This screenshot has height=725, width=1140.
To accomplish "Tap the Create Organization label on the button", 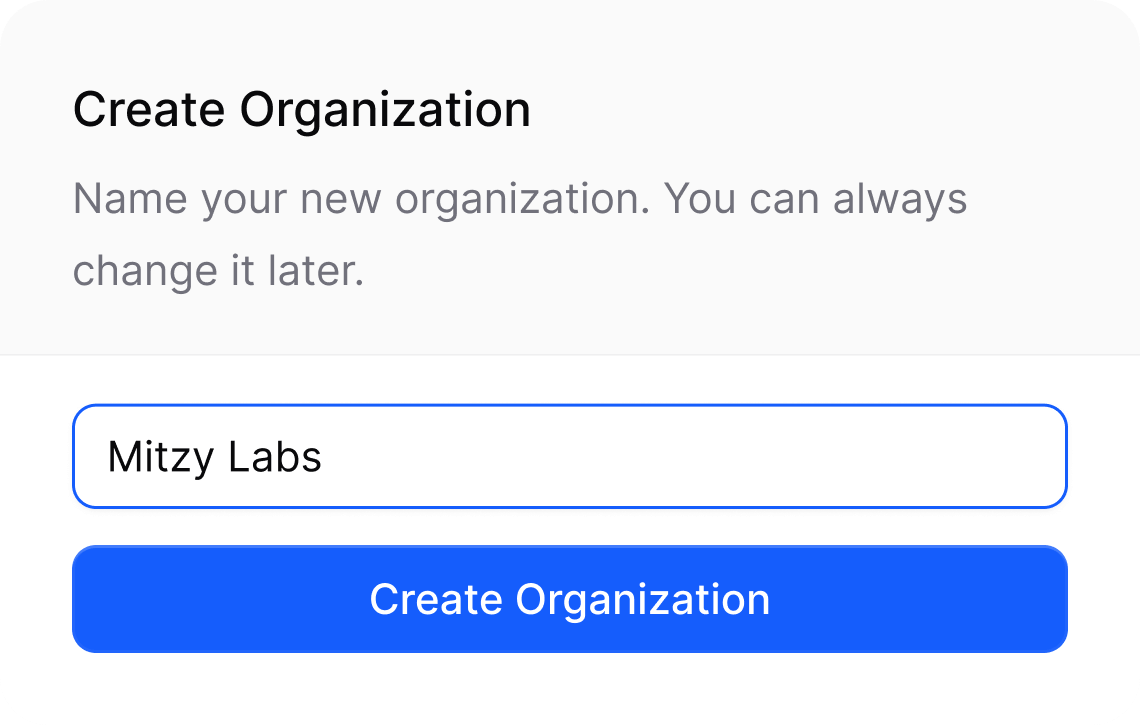I will click(569, 599).
